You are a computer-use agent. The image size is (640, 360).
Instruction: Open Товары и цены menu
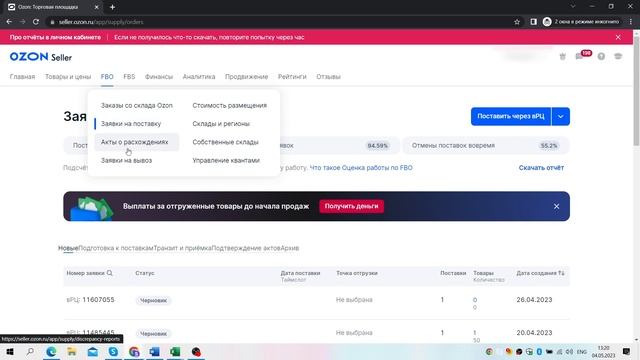[x=68, y=77]
